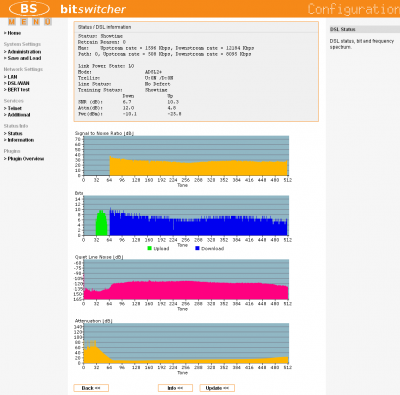Screen dimensions: 400x395
Task: Click the Info button
Action: (175, 388)
